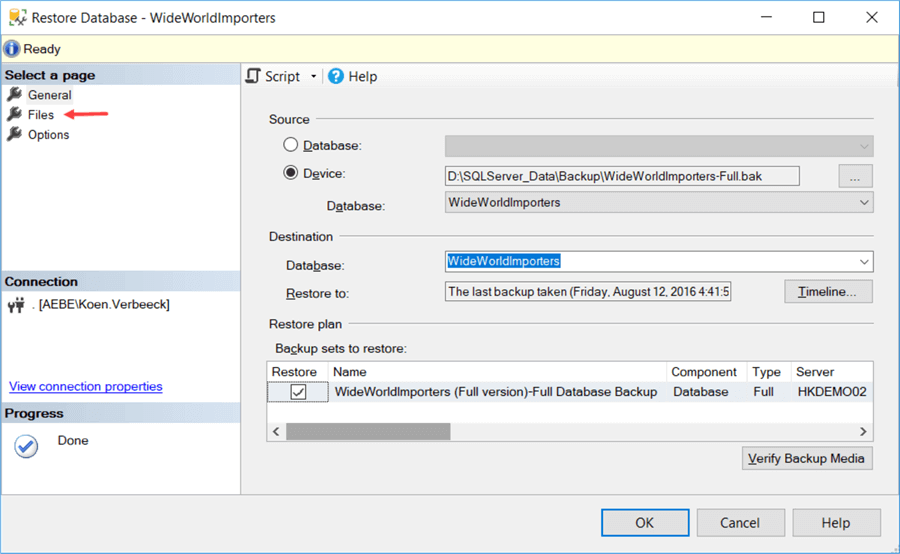This screenshot has width=900, height=554.
Task: Click the device path text field
Action: point(622,176)
